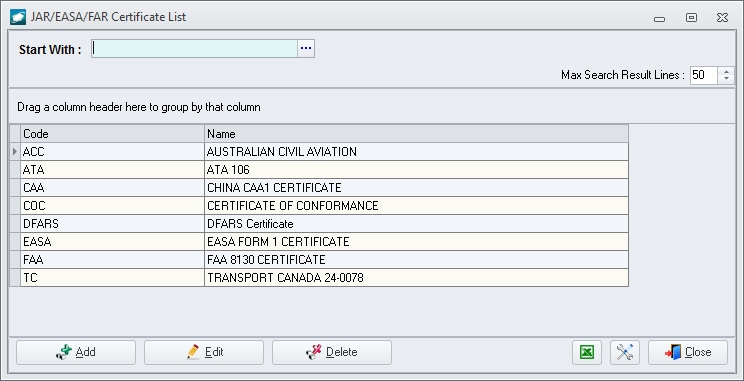Select the EASA FORM 1 CERTIFICATE row

[324, 242]
